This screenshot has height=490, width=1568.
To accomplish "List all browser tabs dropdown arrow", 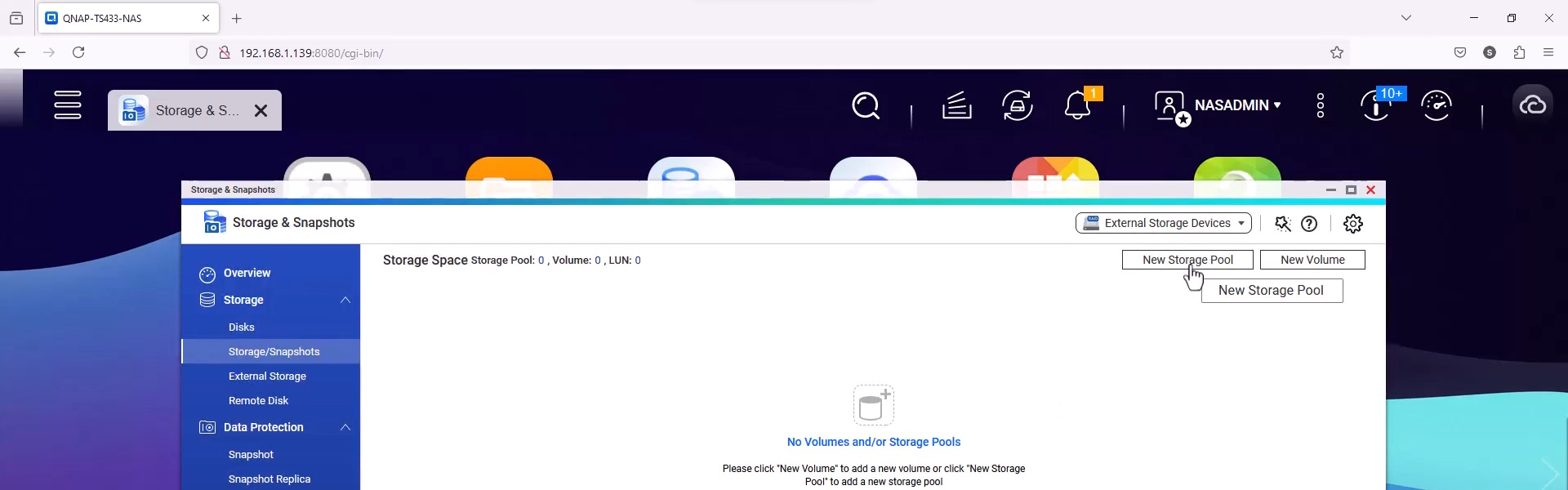I will 1406,18.
